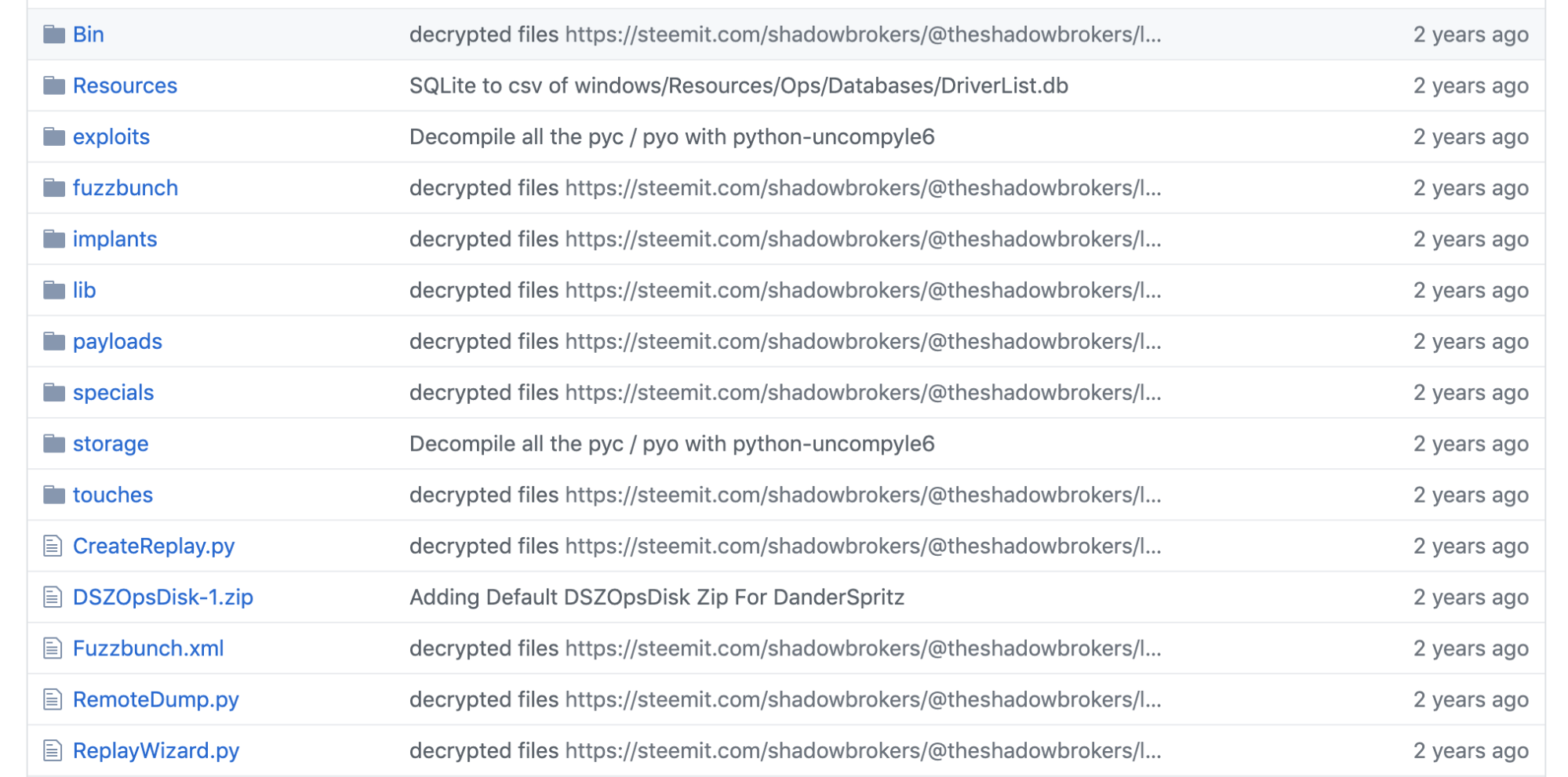Open the Resources folder
This screenshot has height=777, width=1568.
click(x=125, y=85)
